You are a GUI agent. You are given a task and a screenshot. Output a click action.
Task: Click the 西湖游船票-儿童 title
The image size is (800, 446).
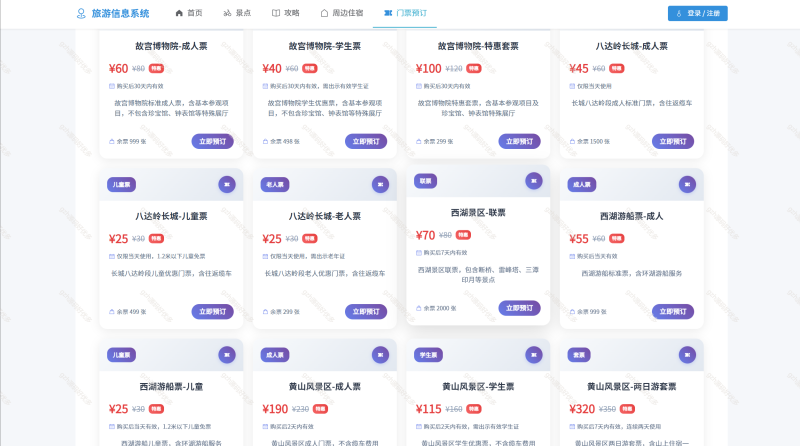171,387
